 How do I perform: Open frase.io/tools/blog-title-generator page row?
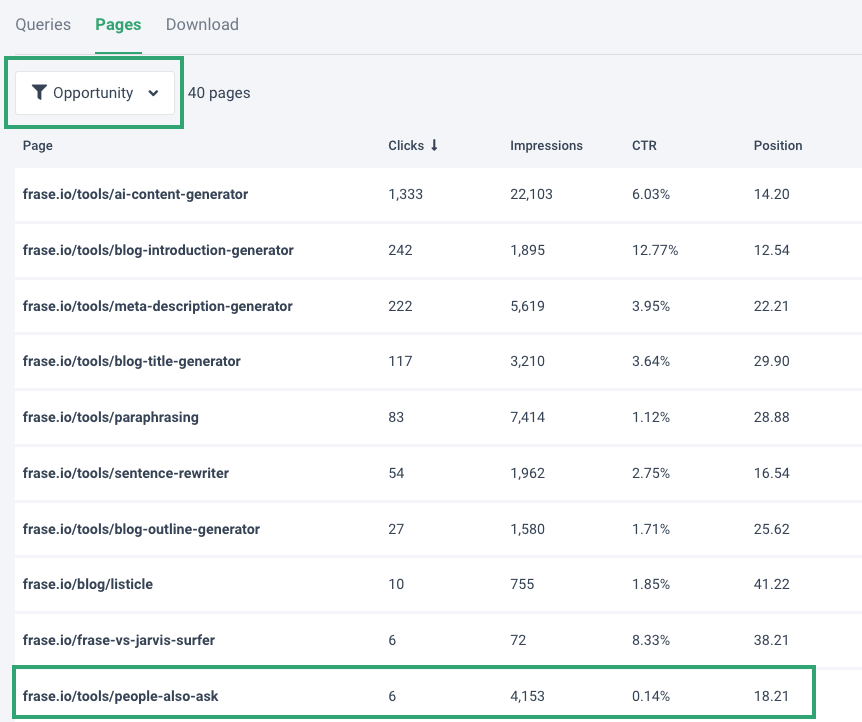point(438,362)
